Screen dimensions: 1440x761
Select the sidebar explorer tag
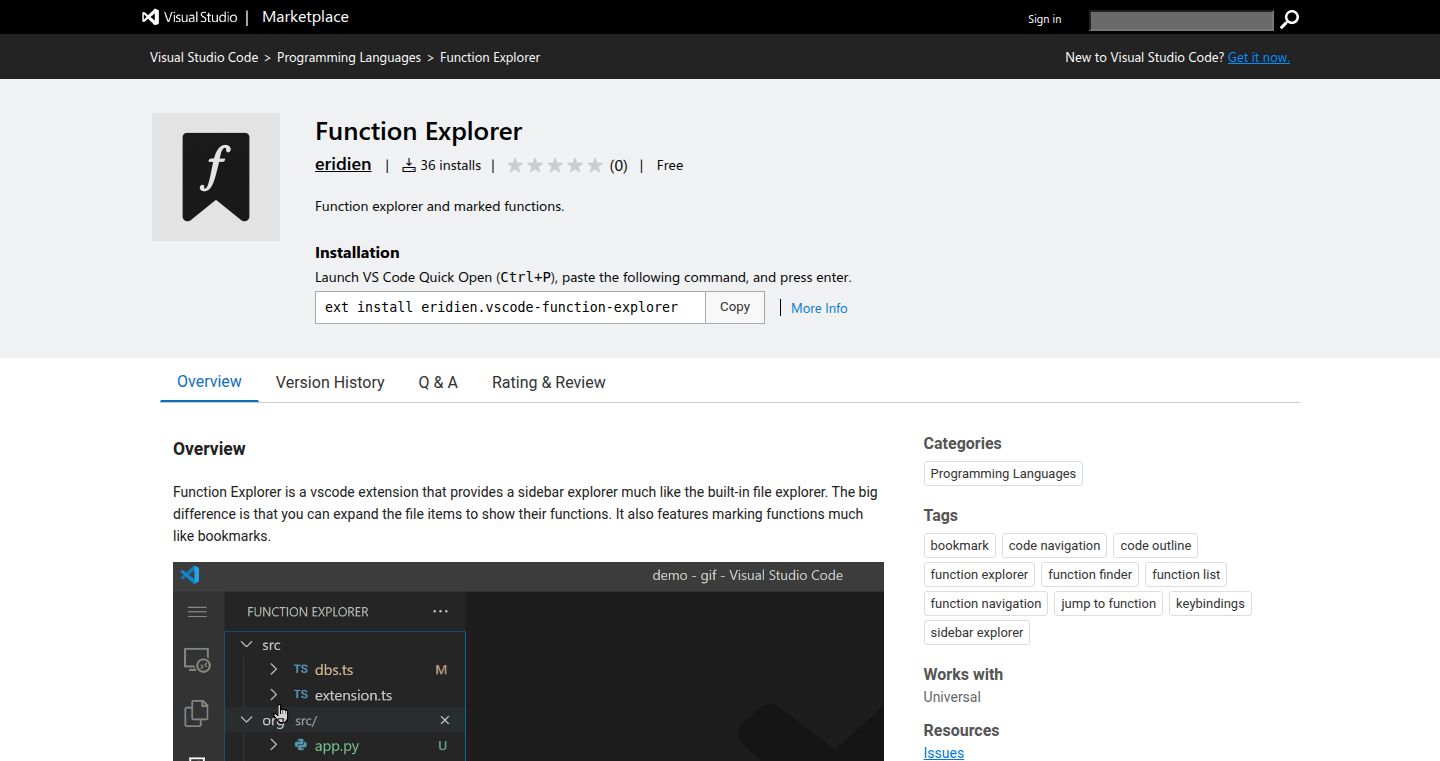click(x=977, y=632)
